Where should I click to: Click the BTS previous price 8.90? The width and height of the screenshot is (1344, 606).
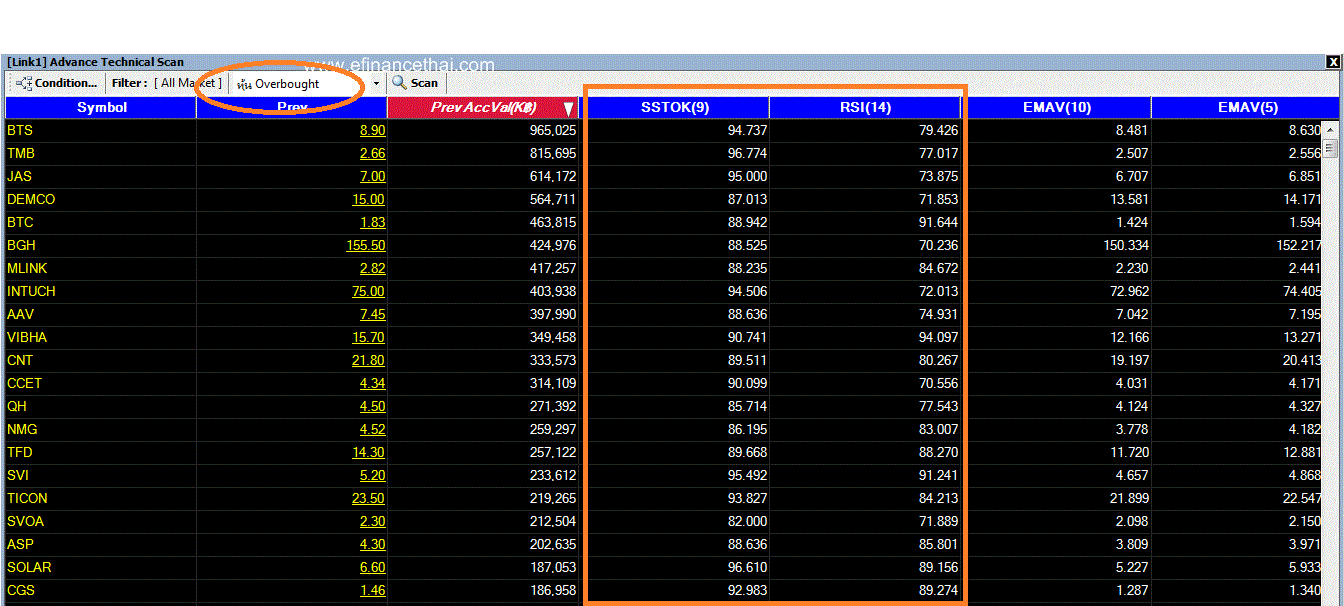coord(372,130)
